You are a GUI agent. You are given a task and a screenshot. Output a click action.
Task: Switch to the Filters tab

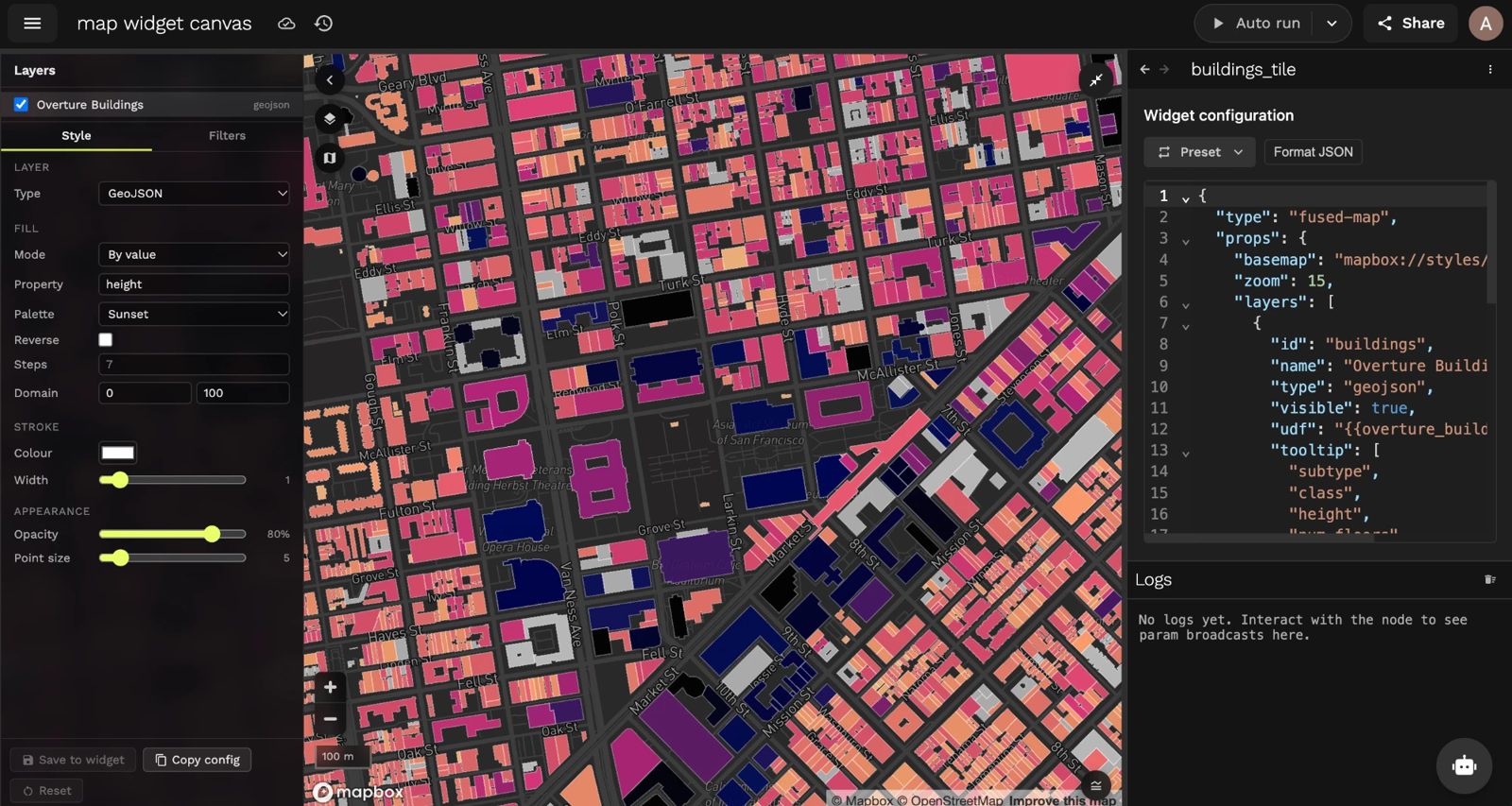point(227,136)
